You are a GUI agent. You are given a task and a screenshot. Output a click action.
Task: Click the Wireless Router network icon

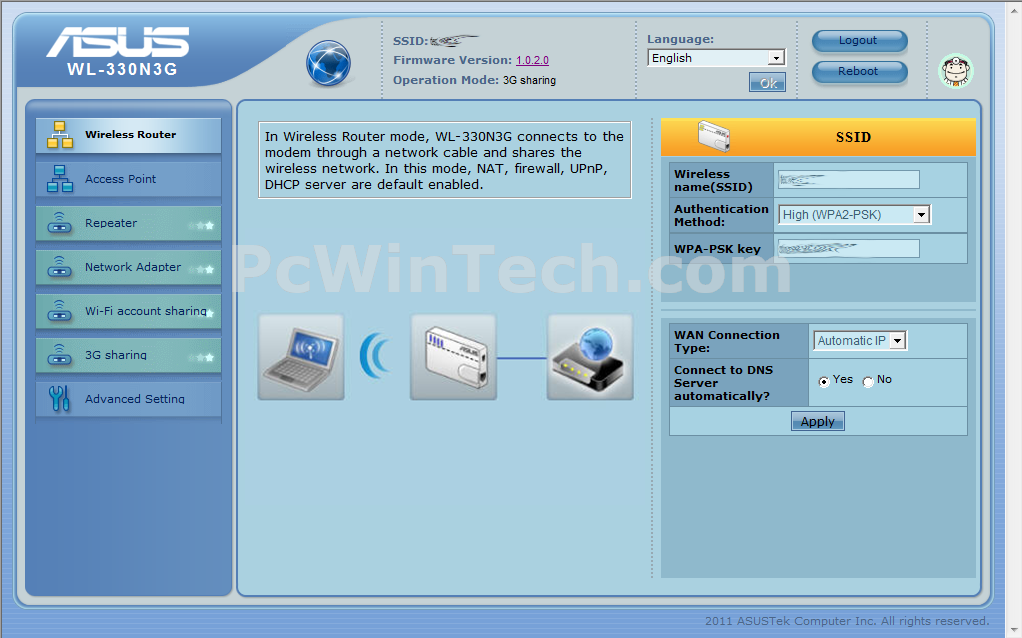(x=59, y=135)
